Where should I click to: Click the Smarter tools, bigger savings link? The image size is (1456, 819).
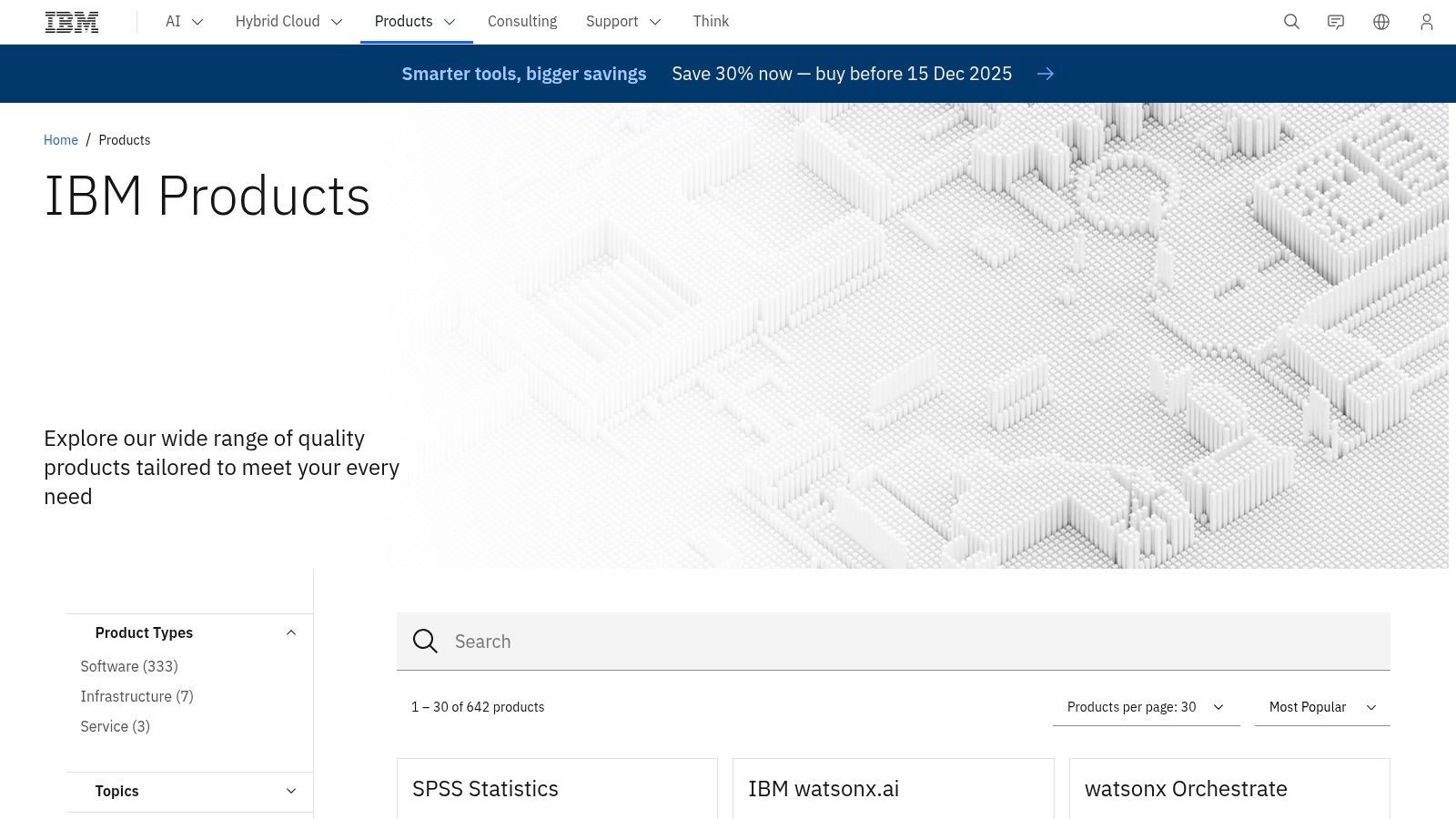tap(523, 74)
